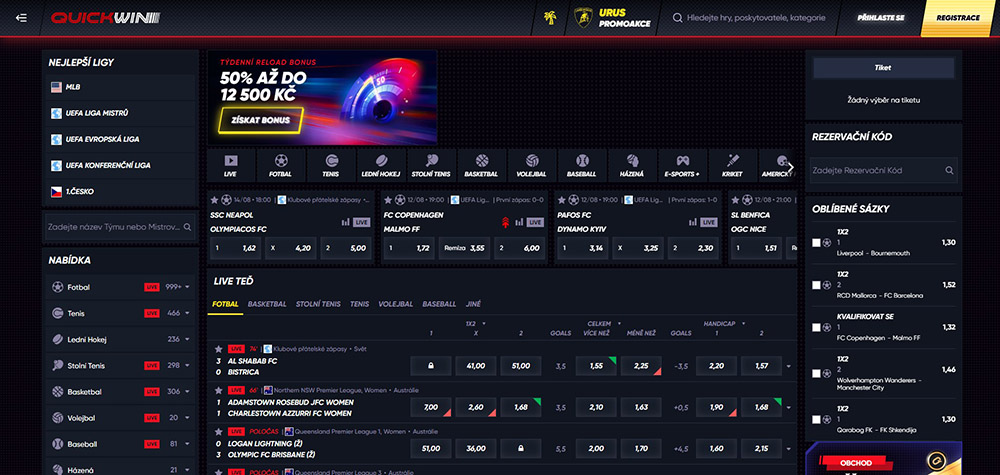
Task: Switch to the Fotbal live tab
Action: 225,304
